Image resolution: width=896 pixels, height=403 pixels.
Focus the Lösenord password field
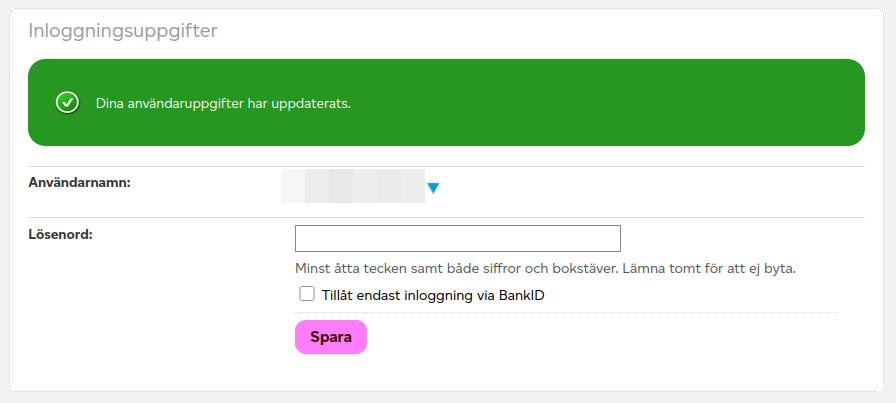(x=458, y=238)
